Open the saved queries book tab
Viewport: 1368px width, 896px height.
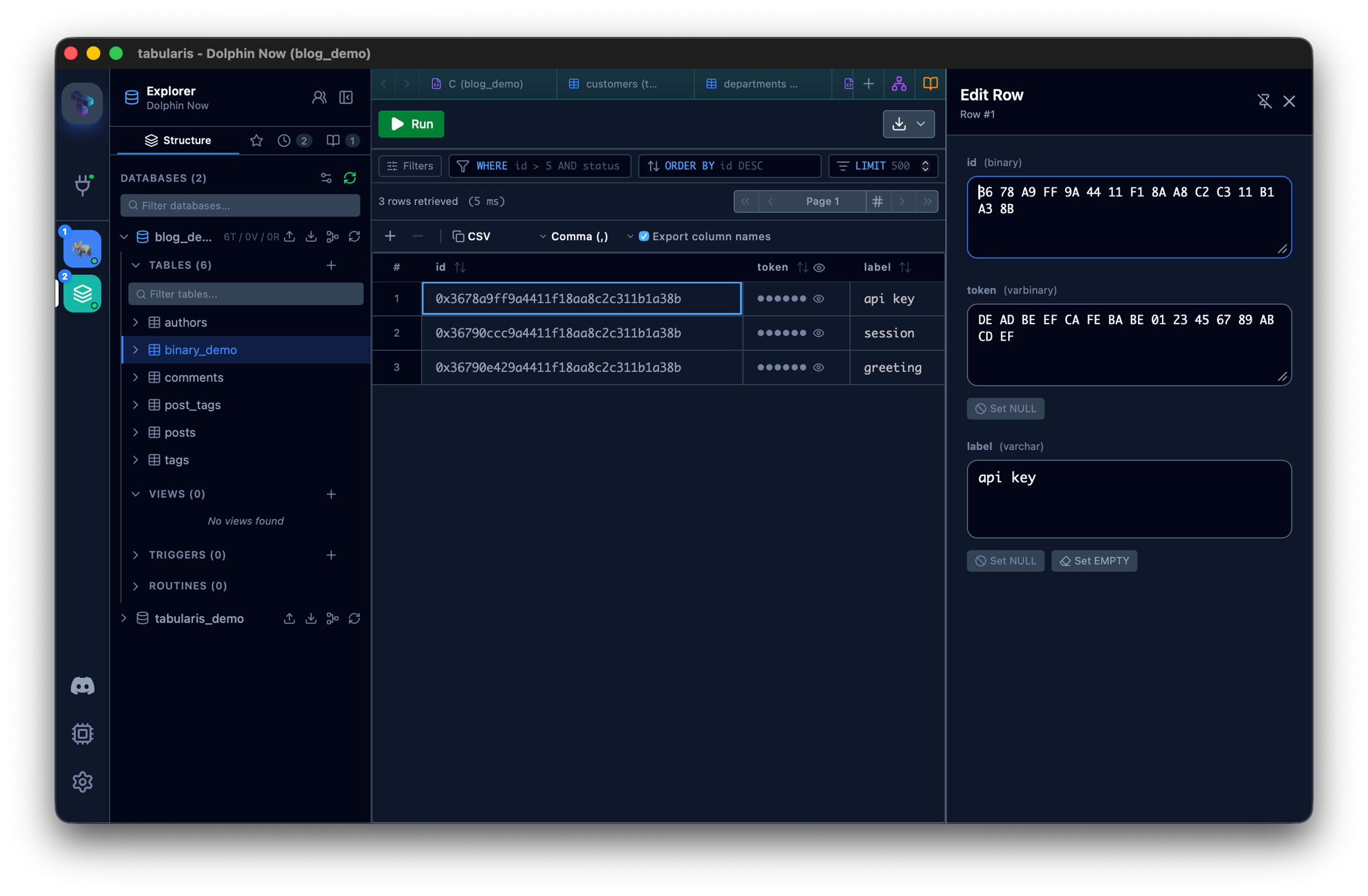(343, 140)
